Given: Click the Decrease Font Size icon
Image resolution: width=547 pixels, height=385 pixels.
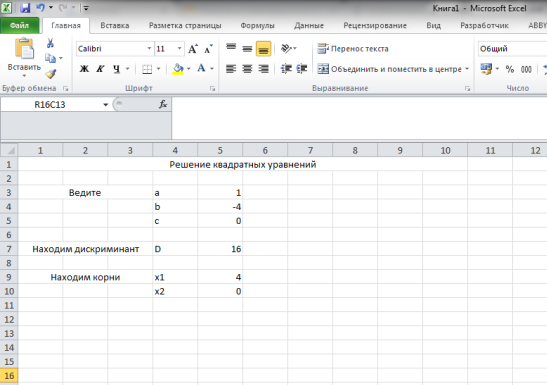Looking at the screenshot, I should (x=208, y=49).
